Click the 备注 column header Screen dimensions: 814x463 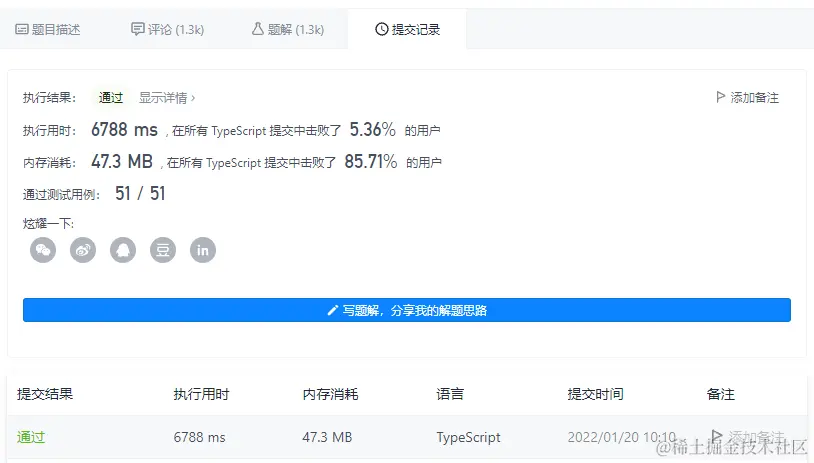pos(721,394)
